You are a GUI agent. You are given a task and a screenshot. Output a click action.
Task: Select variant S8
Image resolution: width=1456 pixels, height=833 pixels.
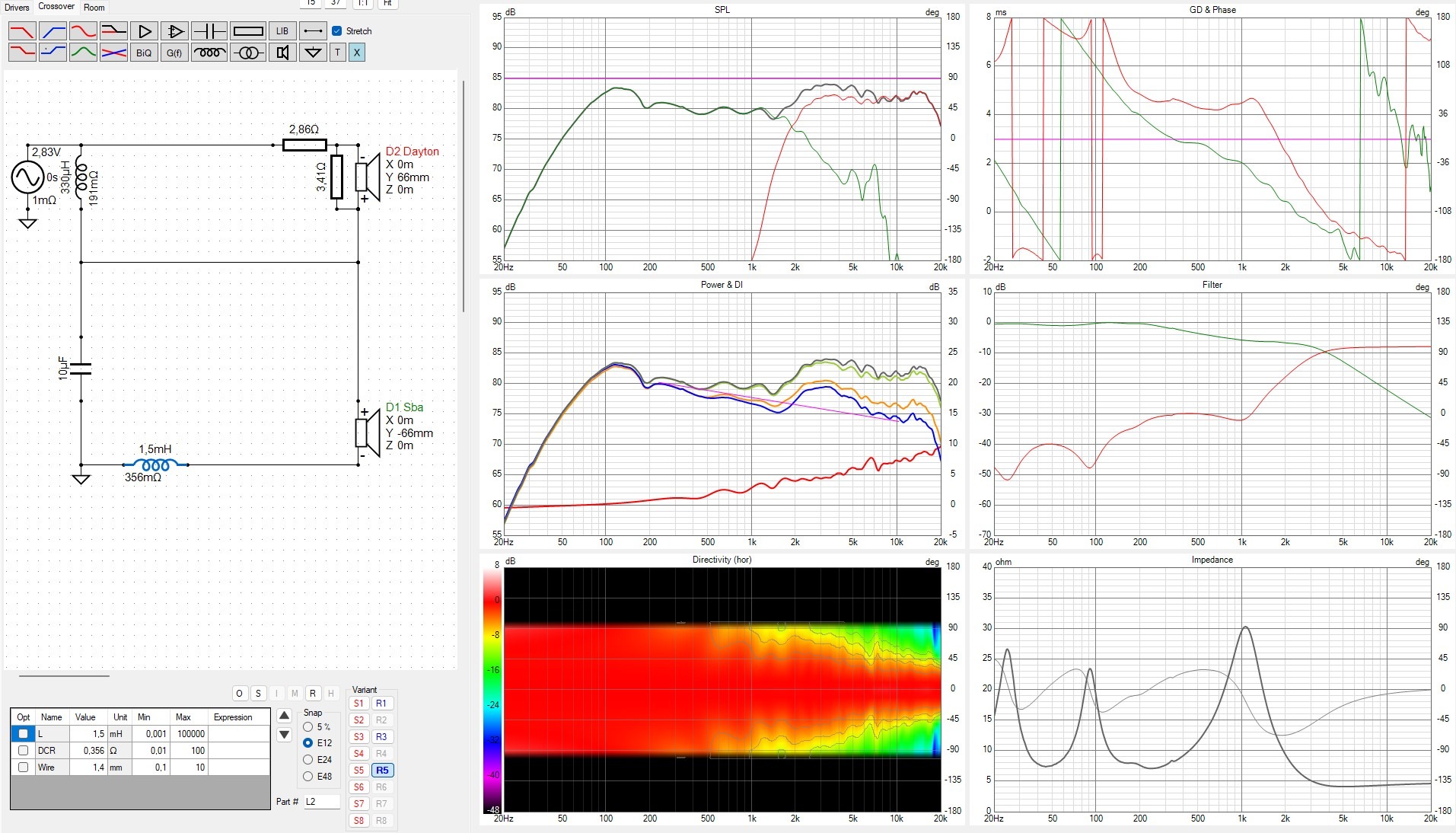point(358,821)
